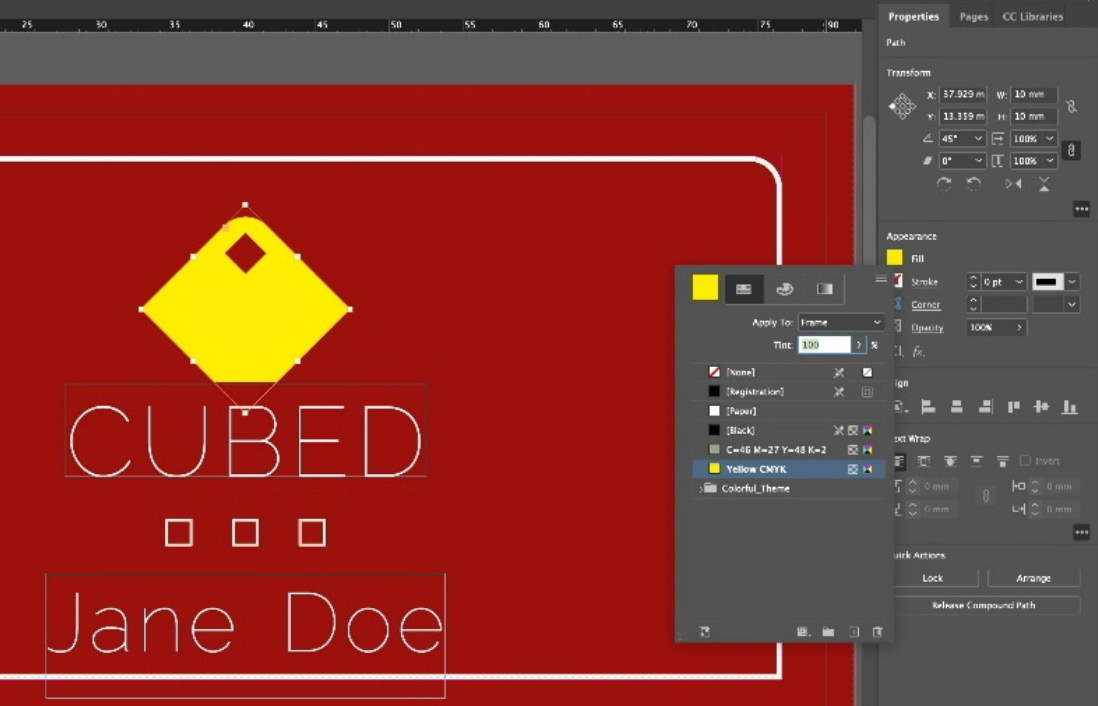Check the Invert text wrap checkbox
Viewport: 1098px width, 706px height.
coord(1025,460)
